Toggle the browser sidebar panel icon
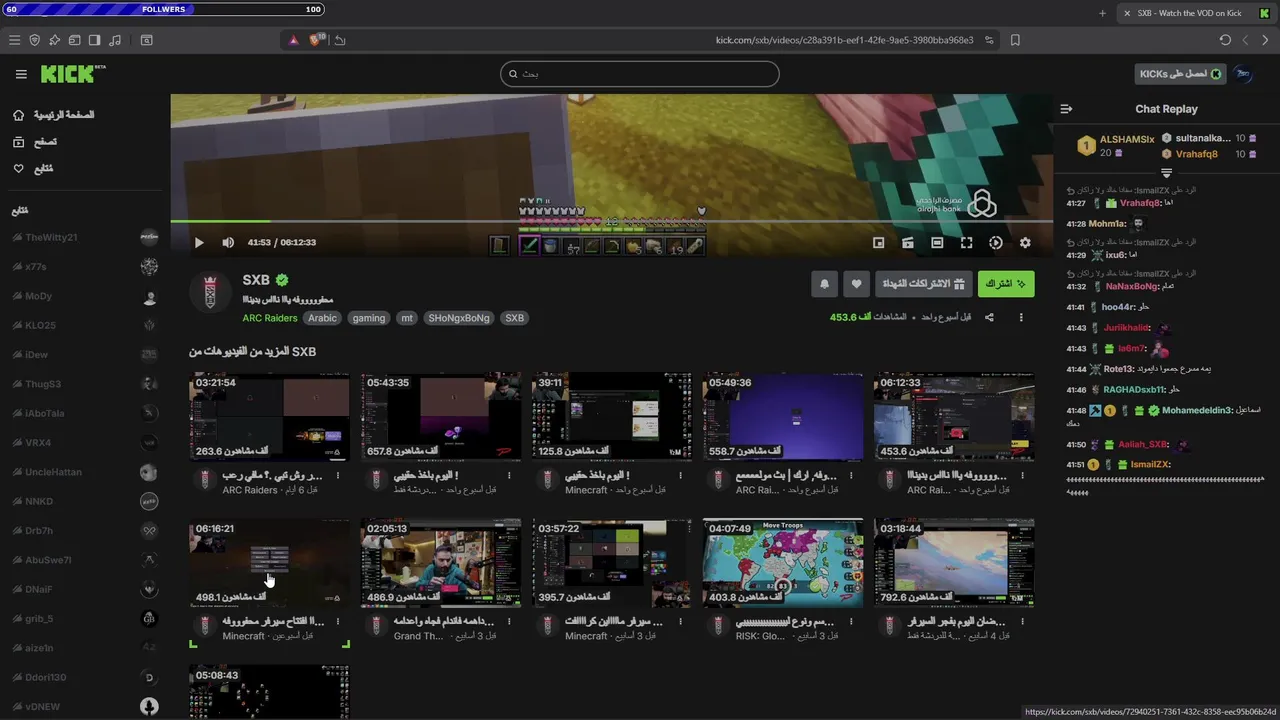 94,40
